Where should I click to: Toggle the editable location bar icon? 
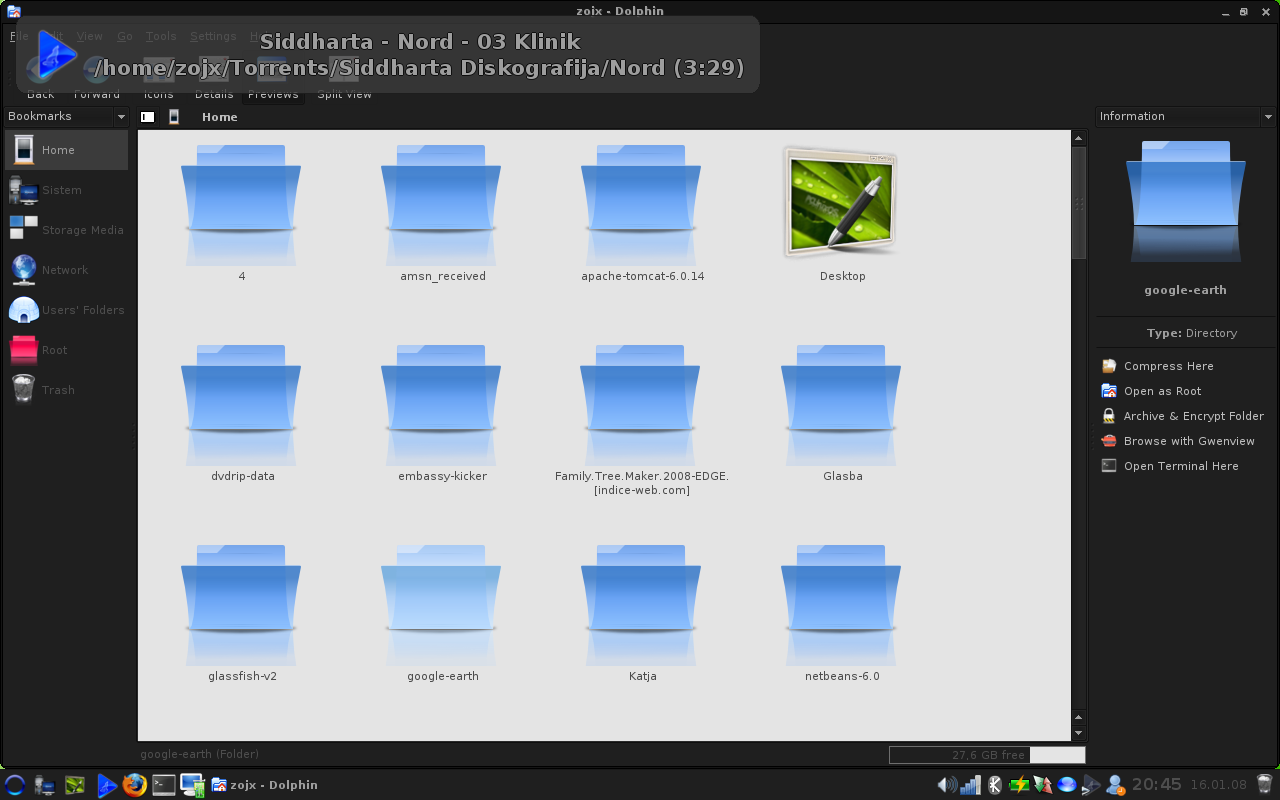click(148, 117)
